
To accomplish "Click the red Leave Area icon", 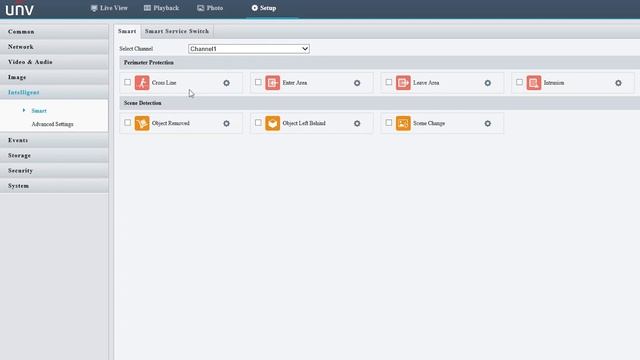I will click(x=403, y=82).
